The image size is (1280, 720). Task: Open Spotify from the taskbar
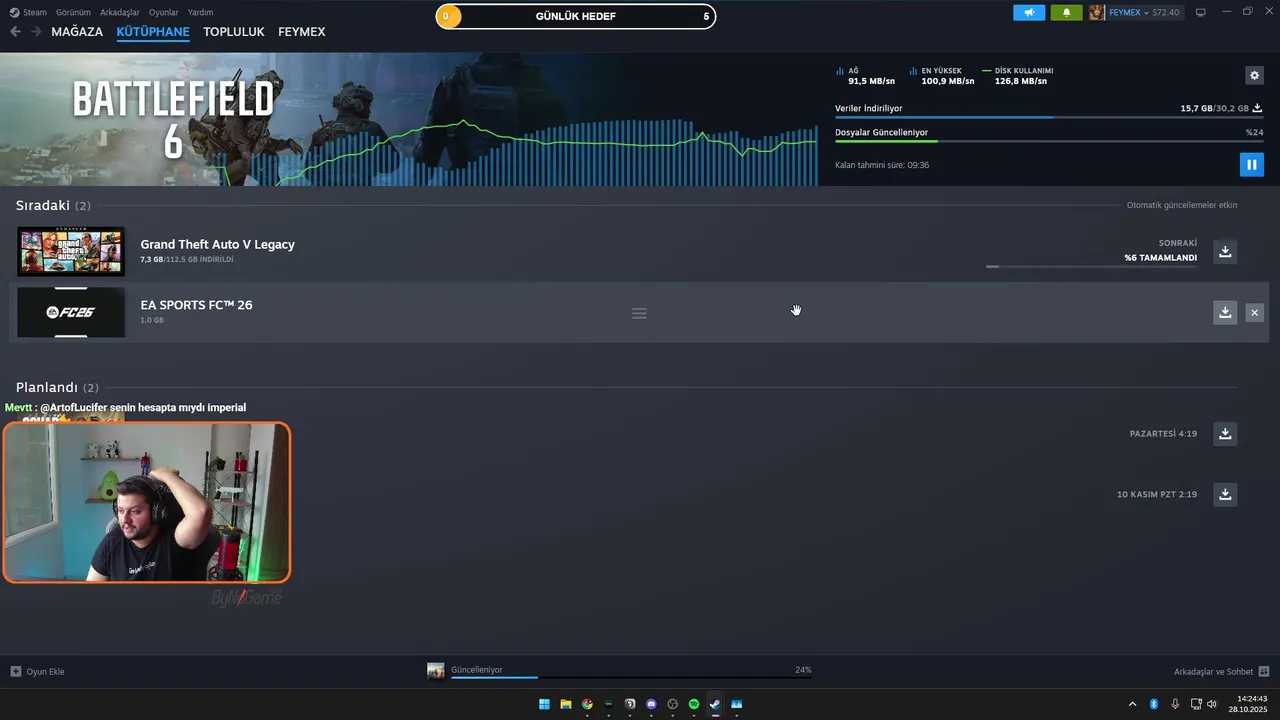[x=694, y=704]
